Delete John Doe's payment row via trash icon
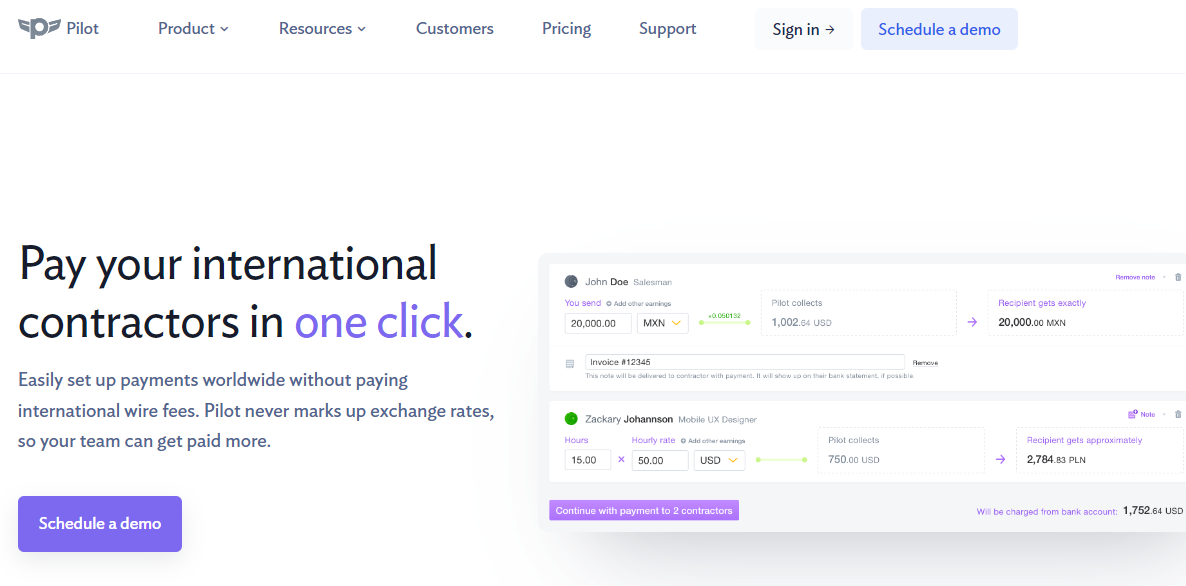 (1178, 277)
